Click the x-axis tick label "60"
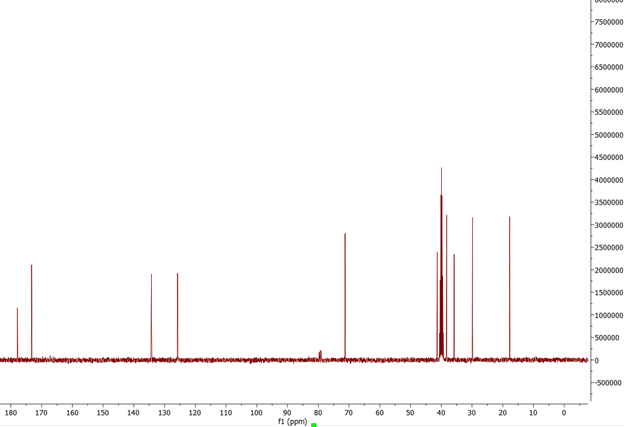This screenshot has height=427, width=624. tap(379, 413)
